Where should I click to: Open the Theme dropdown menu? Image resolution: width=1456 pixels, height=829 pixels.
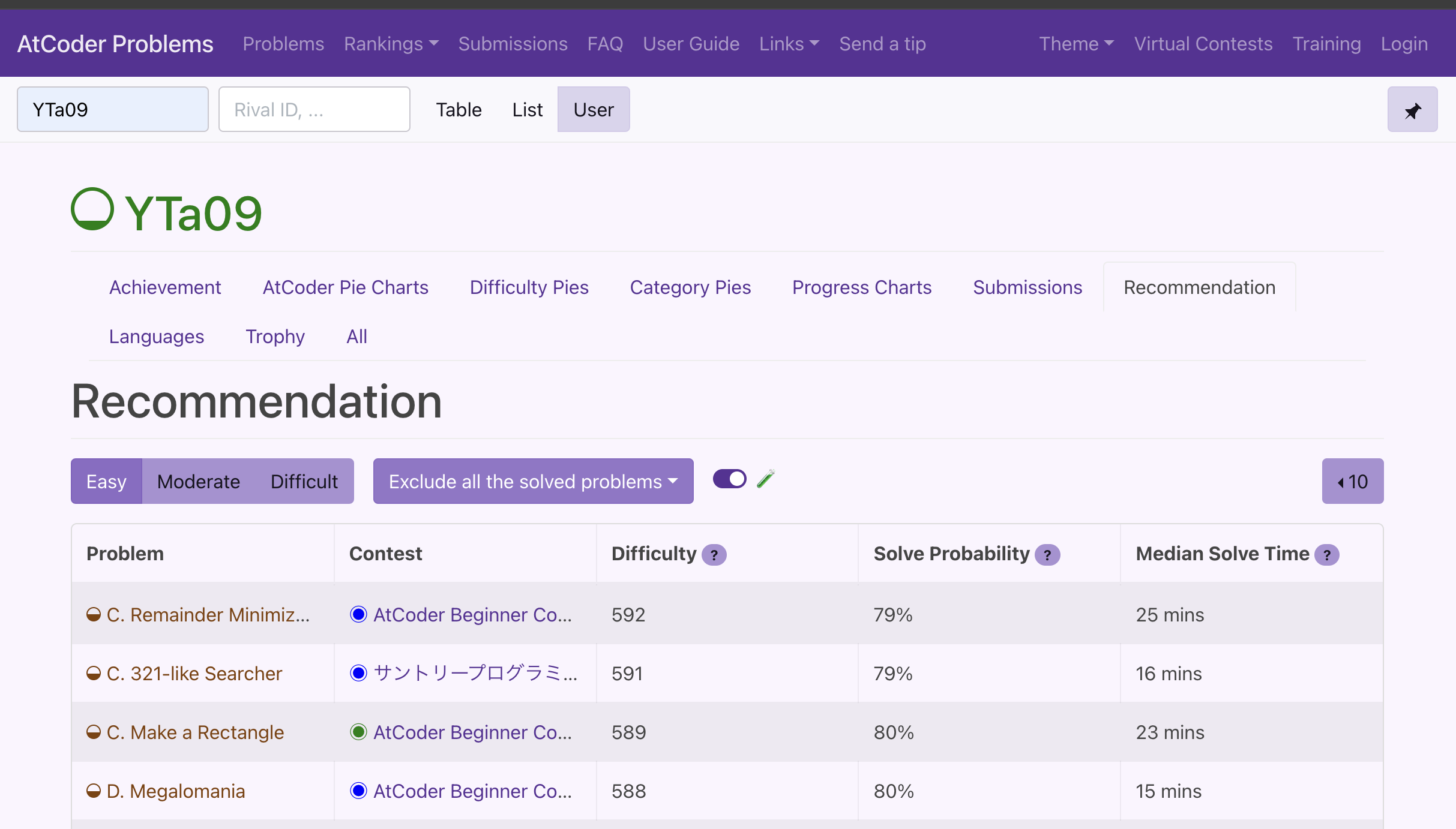coord(1077,44)
